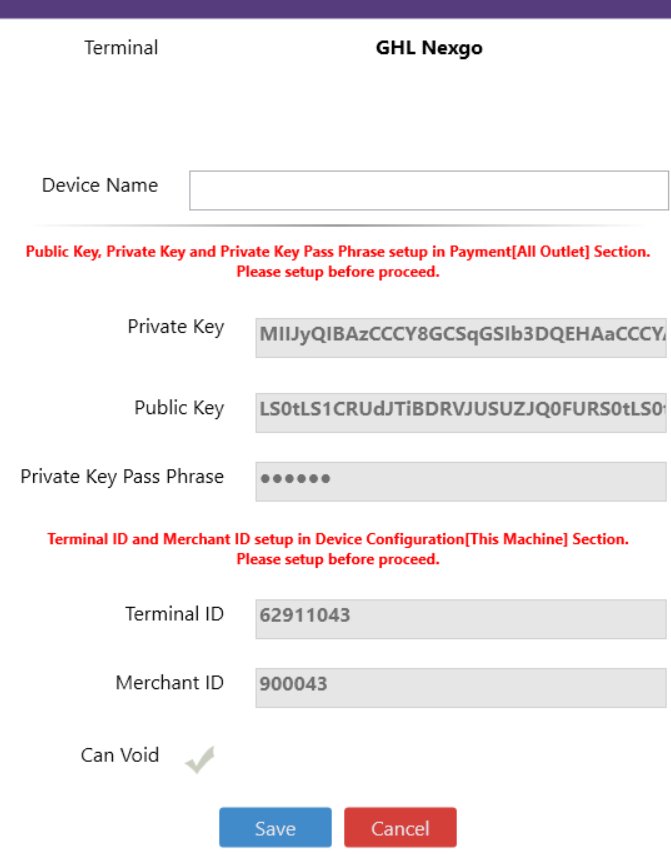Click the Merchant ID label
The image size is (671, 854).
pos(169,683)
